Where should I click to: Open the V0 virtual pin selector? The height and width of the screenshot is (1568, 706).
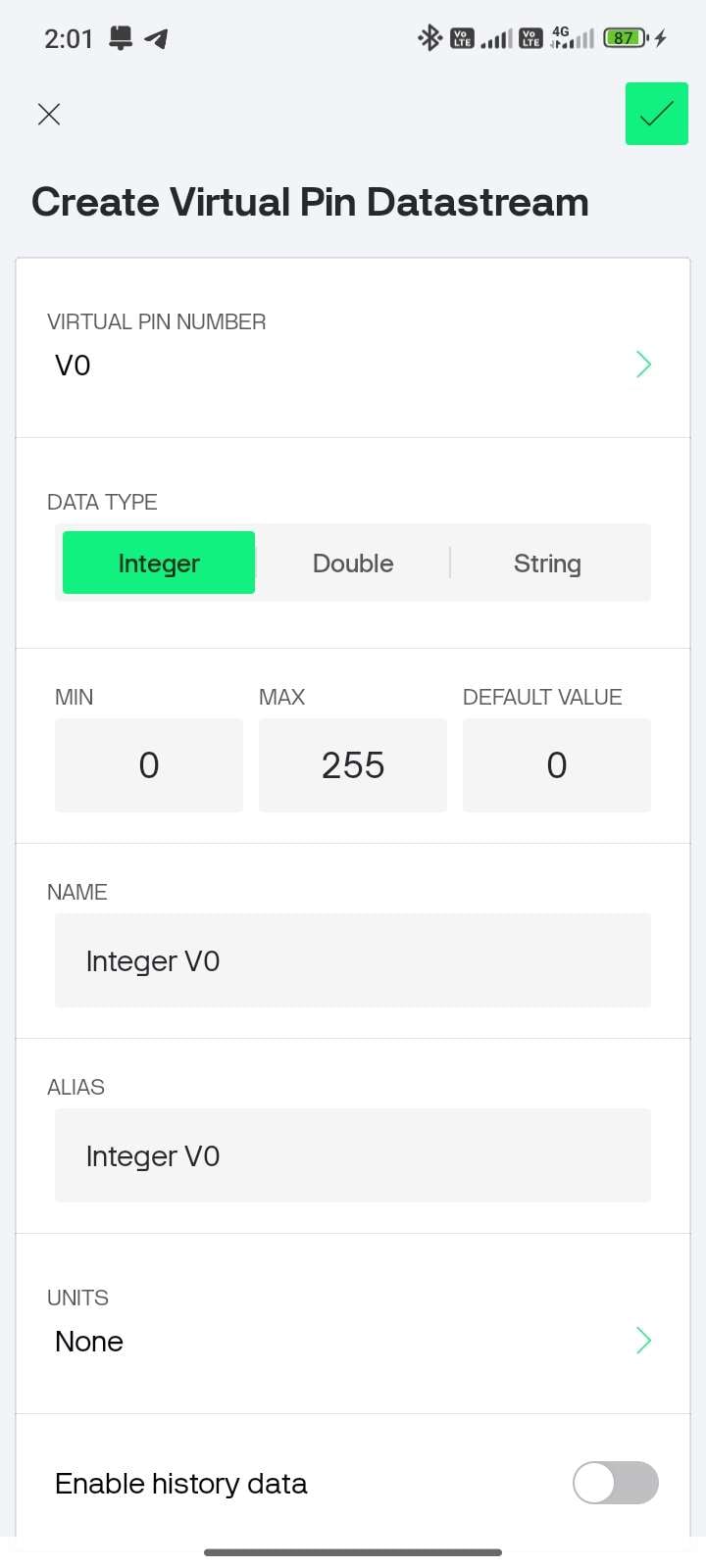(x=74, y=366)
